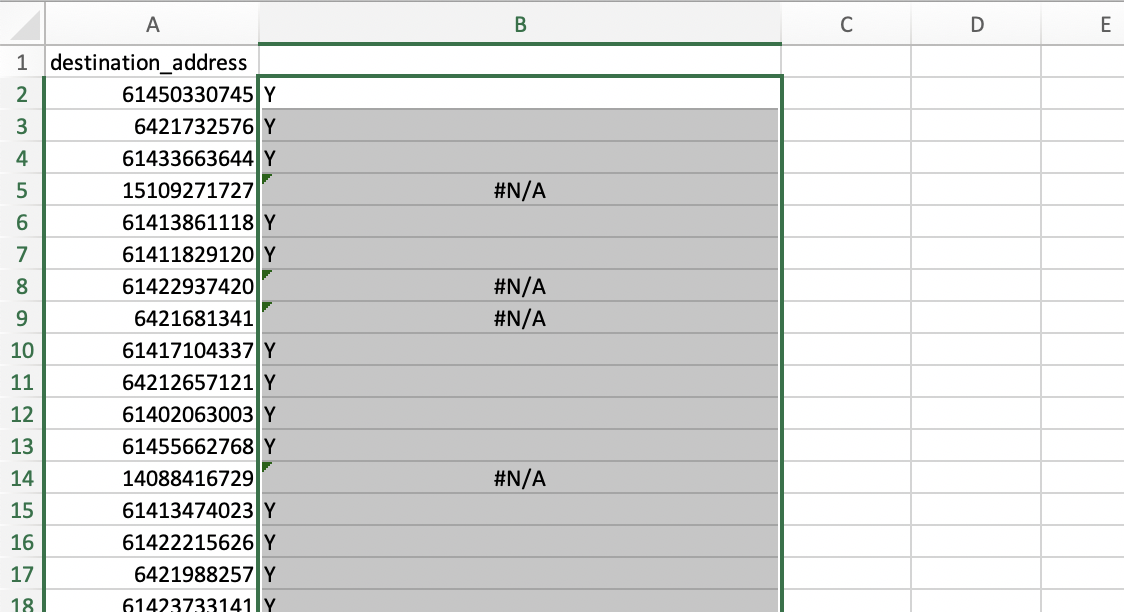The width and height of the screenshot is (1124, 612).
Task: Select the #N/A cell in row 5
Action: 520,190
